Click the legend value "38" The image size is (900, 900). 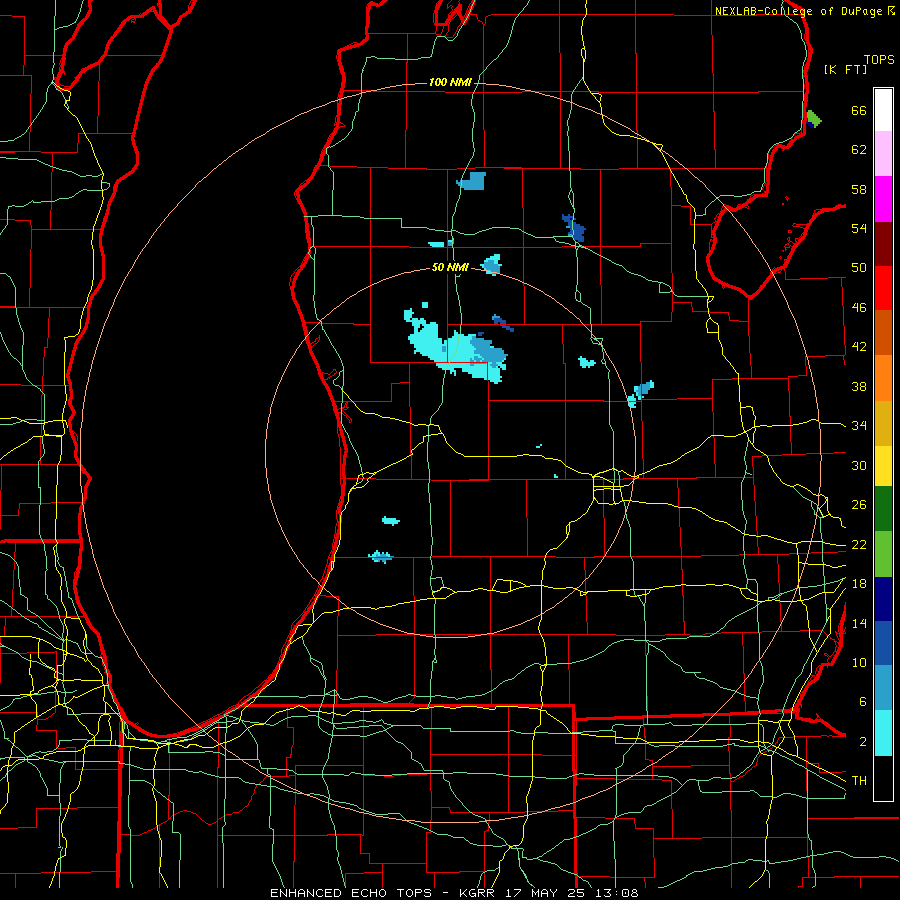tap(859, 386)
